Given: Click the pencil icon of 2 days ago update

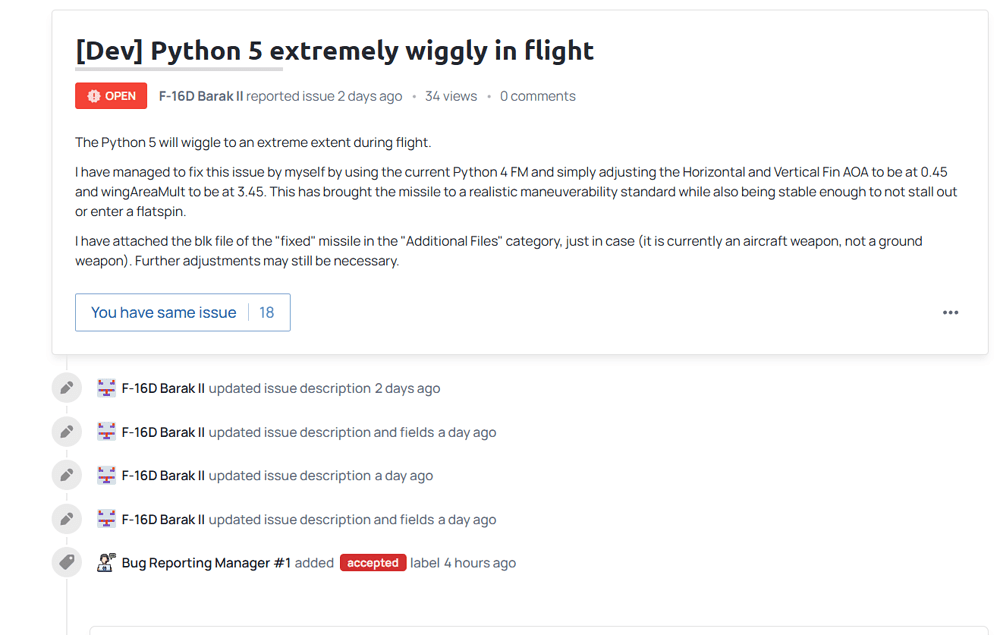Looking at the screenshot, I should click(67, 388).
